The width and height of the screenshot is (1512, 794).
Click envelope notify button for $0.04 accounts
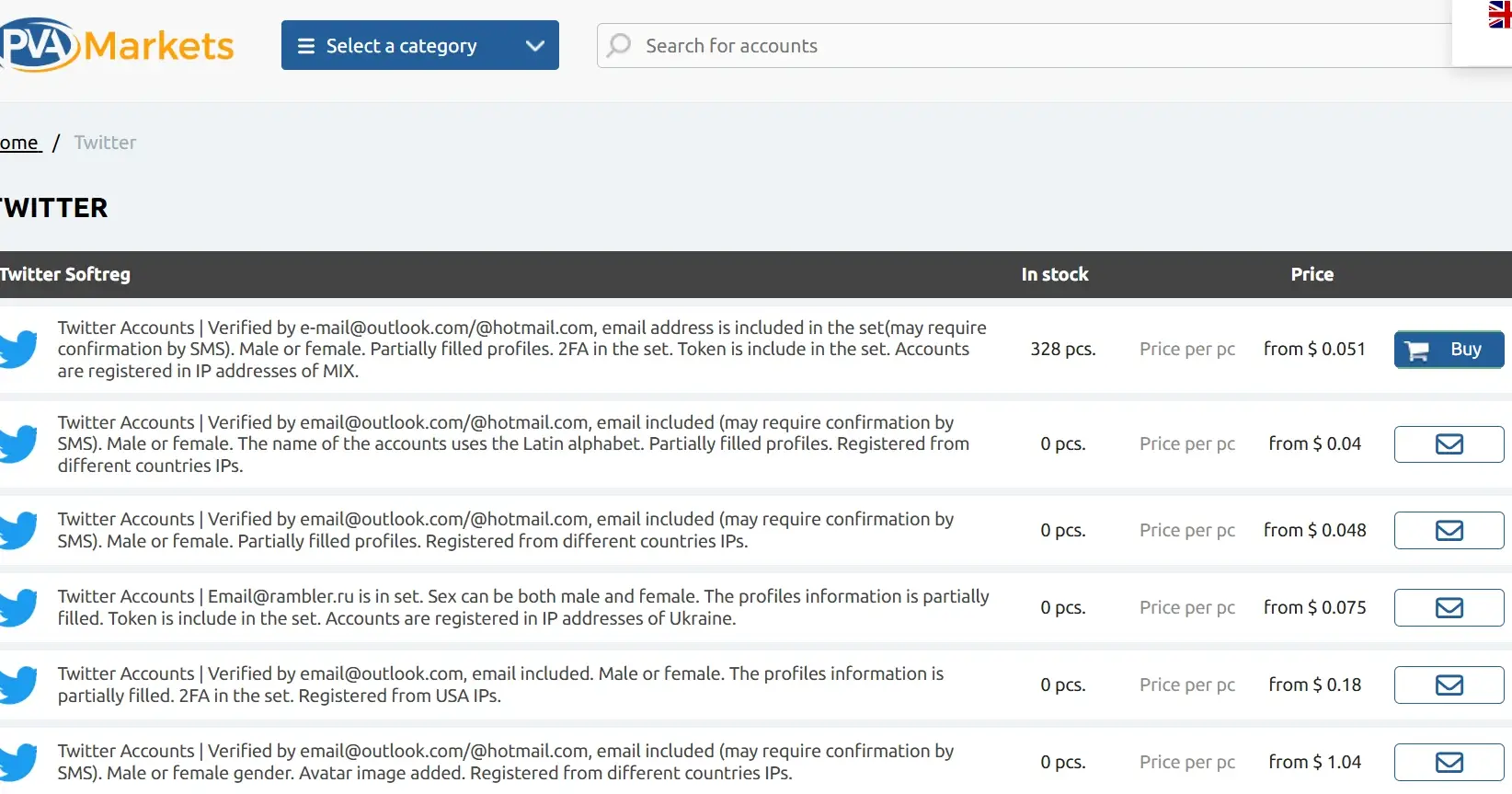tap(1449, 444)
